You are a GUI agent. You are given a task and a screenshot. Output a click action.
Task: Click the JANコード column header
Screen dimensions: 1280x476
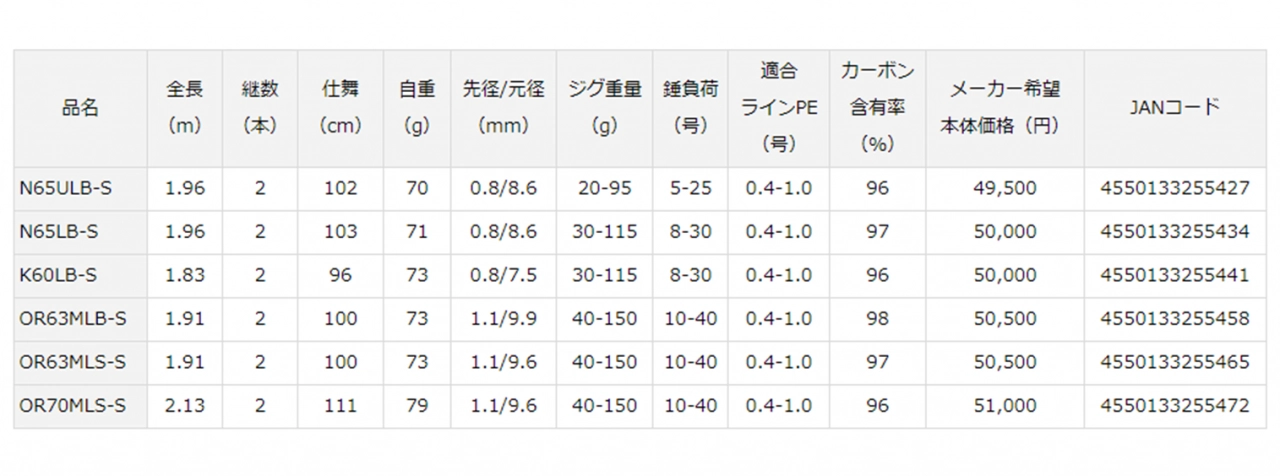1175,108
